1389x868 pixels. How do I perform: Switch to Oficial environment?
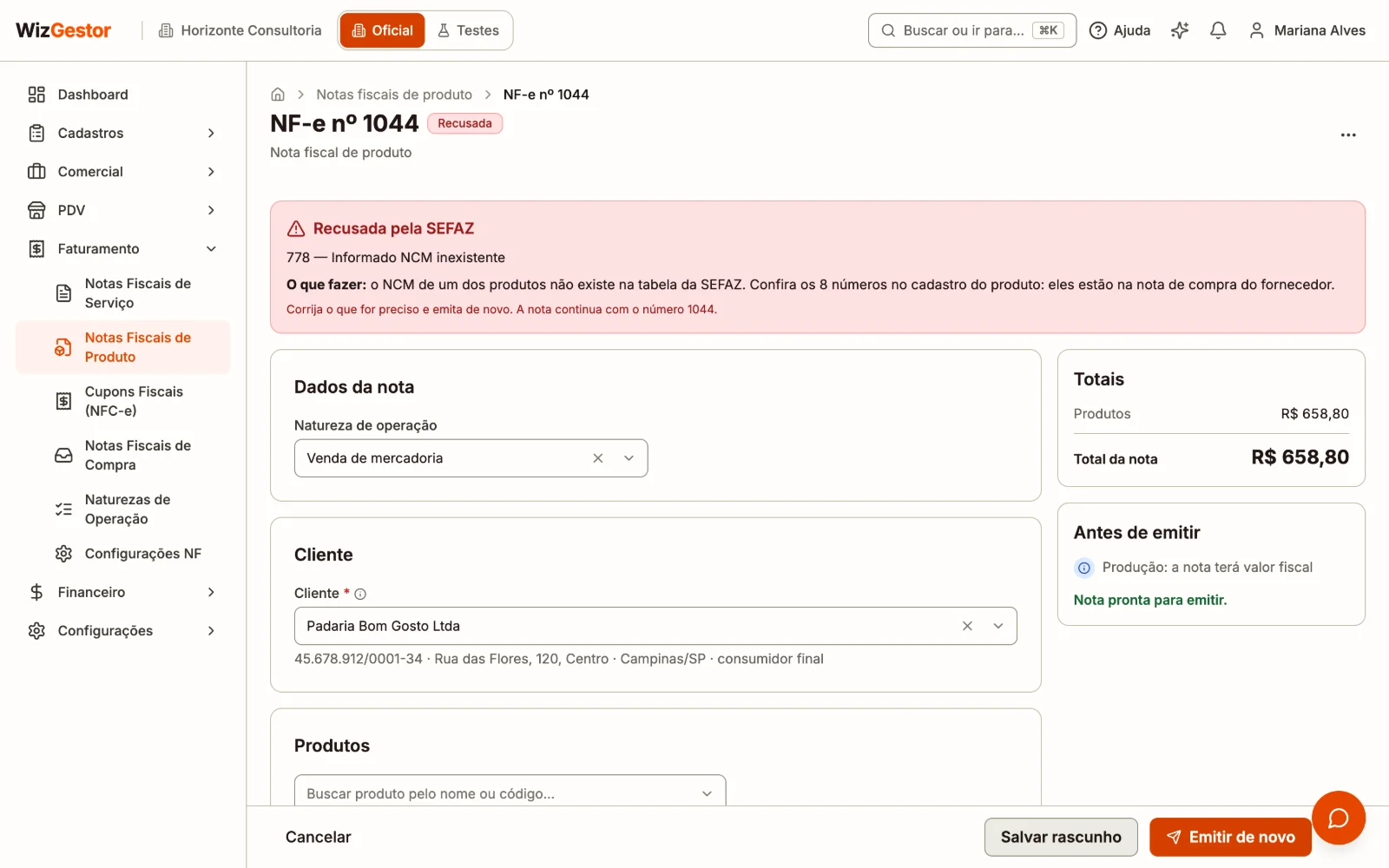point(382,30)
